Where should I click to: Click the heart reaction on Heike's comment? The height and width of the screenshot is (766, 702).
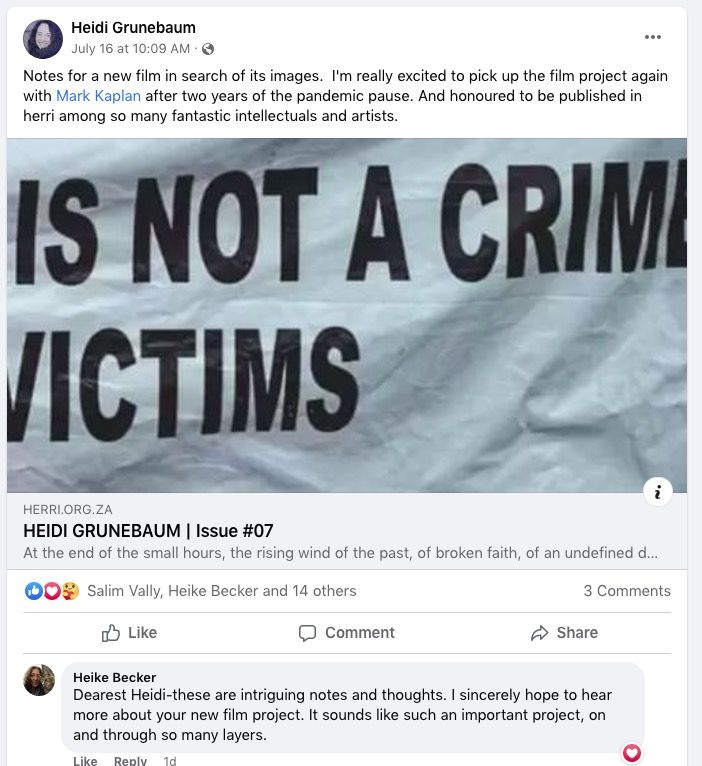[x=632, y=753]
